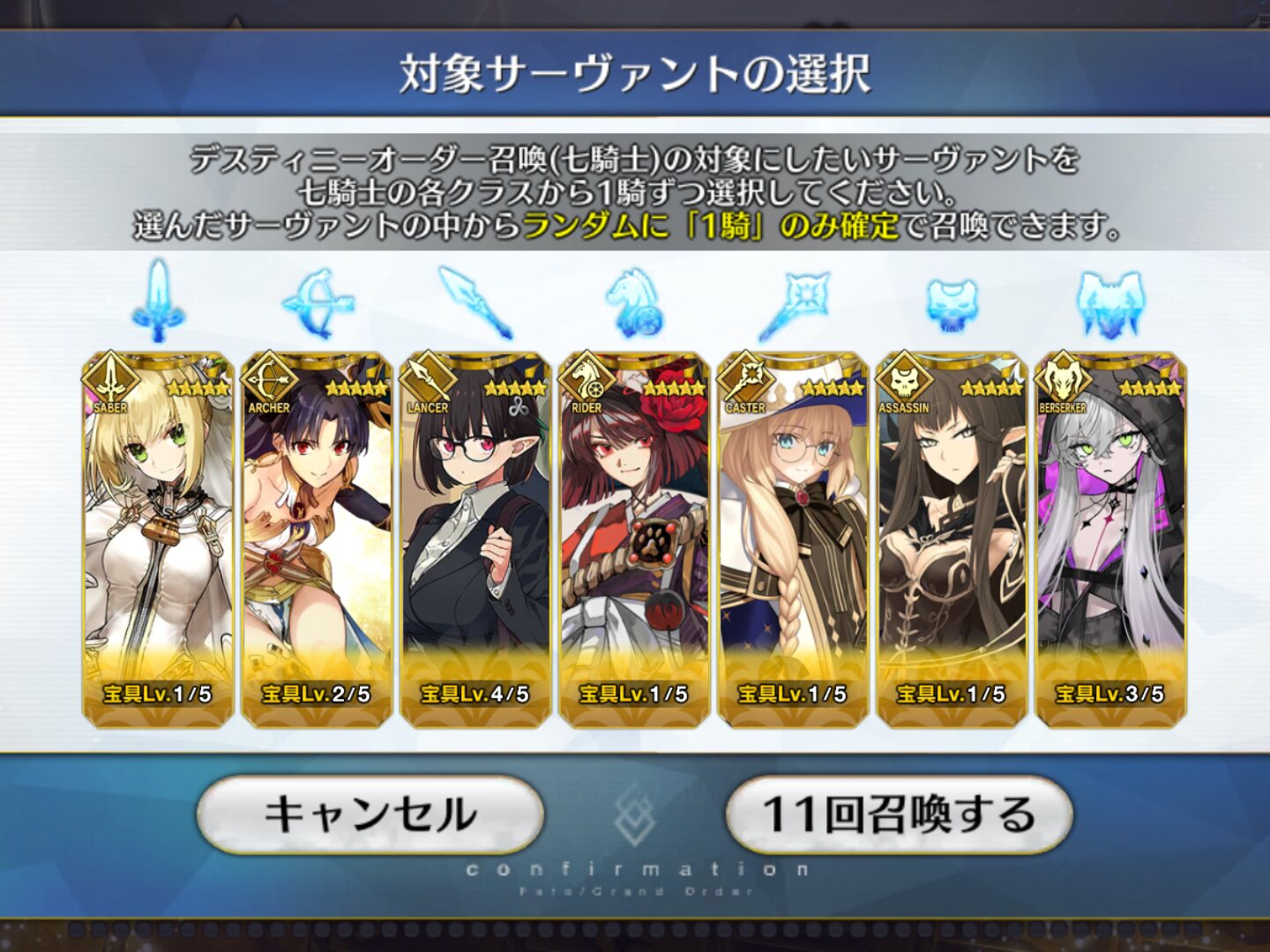Viewport: 1270px width, 952px height.
Task: Click the キャンセル button
Action: 370,814
